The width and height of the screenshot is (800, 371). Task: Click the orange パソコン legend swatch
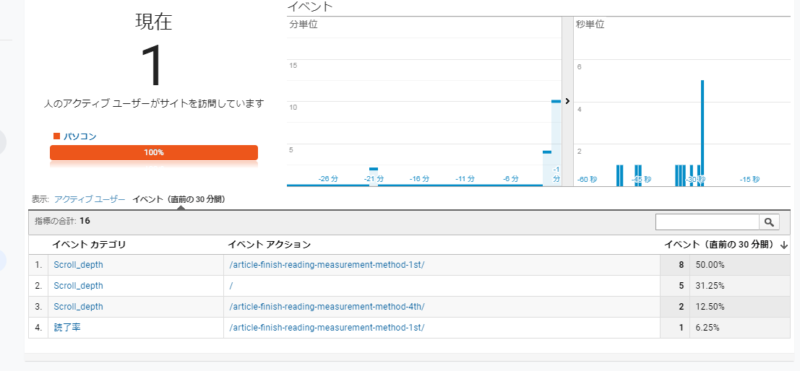[x=57, y=136]
